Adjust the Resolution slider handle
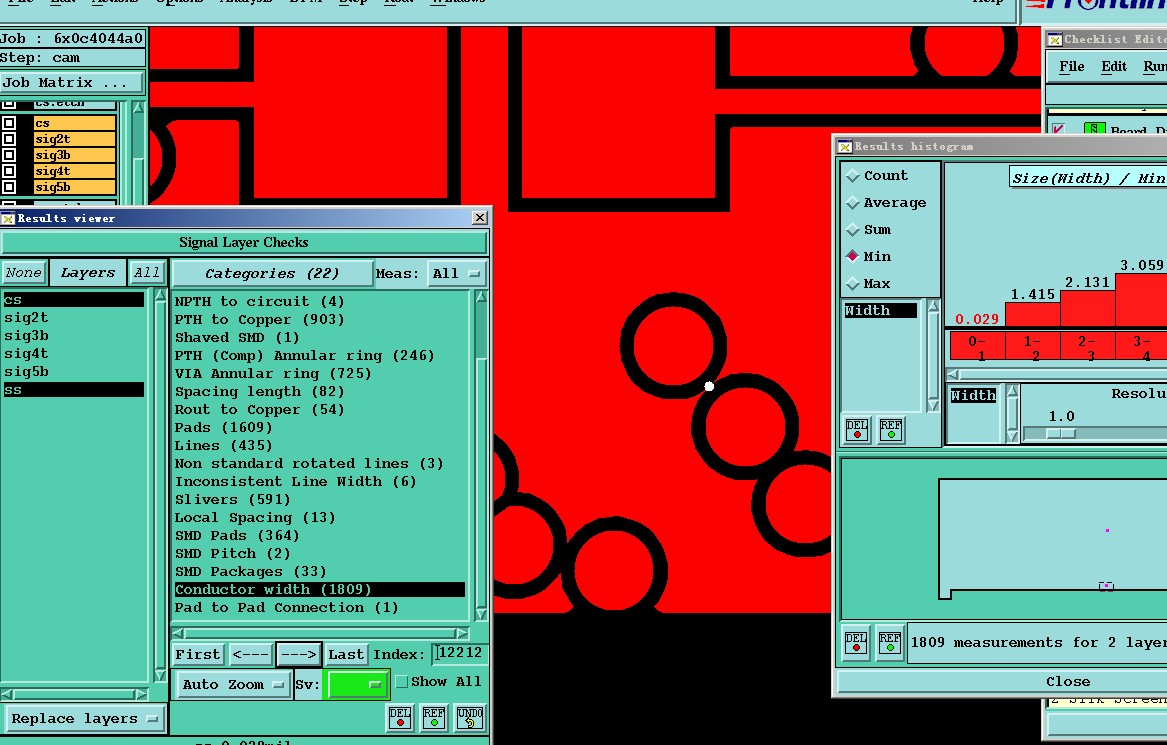The height and width of the screenshot is (745, 1167). [x=1061, y=433]
